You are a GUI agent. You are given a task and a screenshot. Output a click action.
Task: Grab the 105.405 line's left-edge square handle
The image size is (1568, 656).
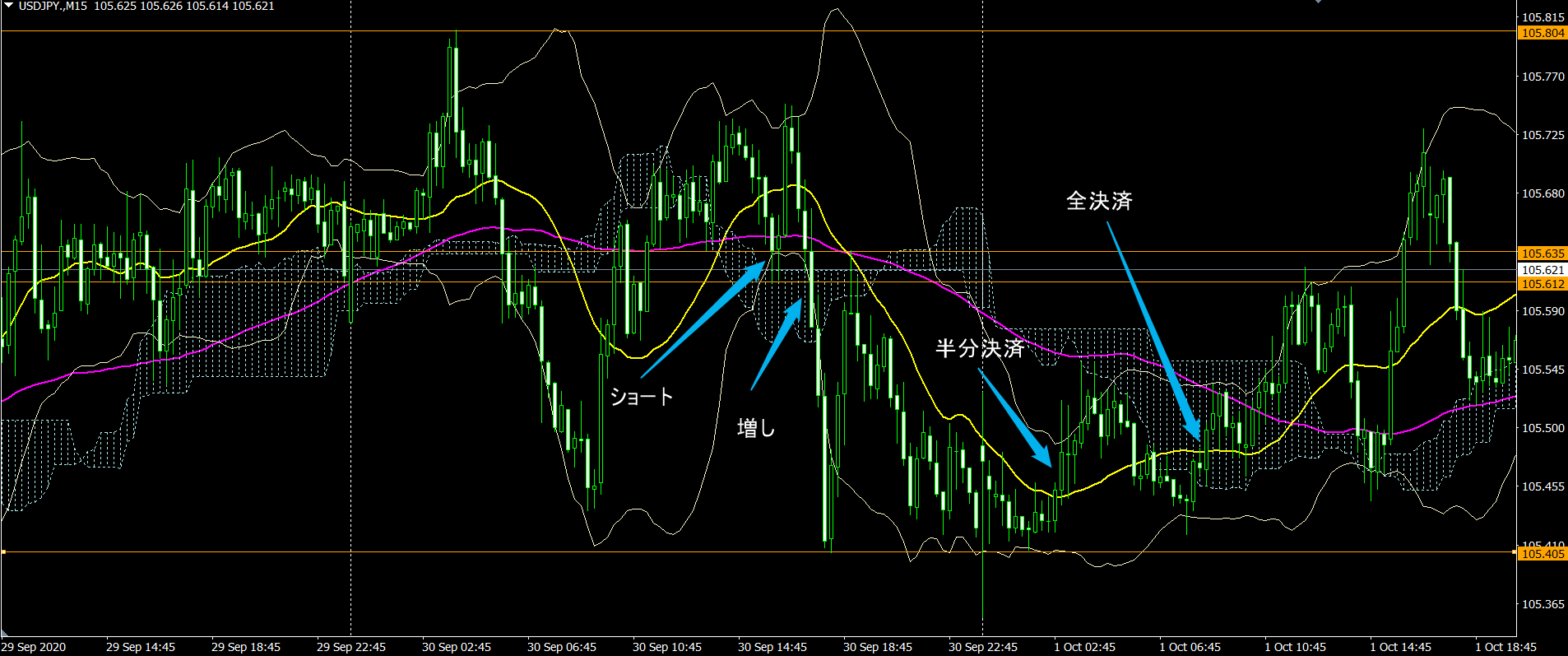point(3,551)
